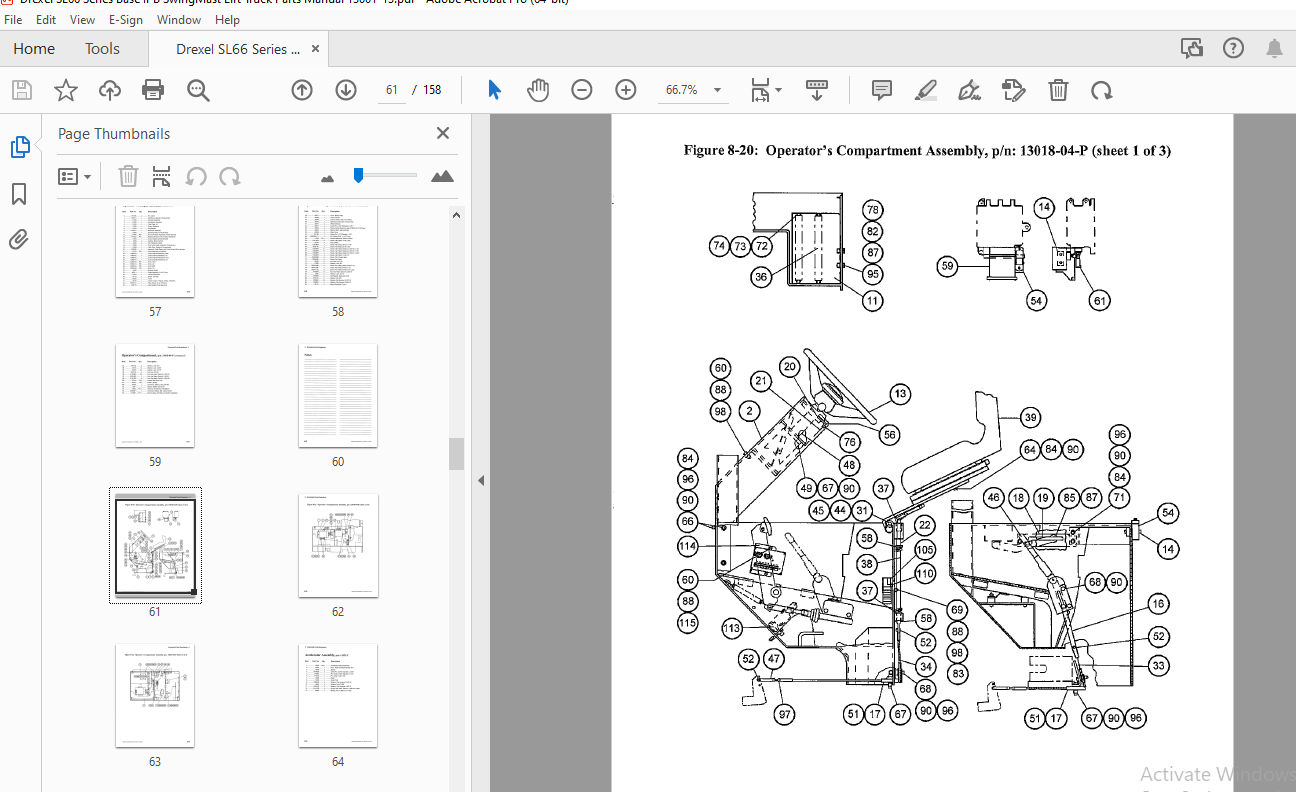This screenshot has height=792, width=1296.
Task: Click the thumbnail panel scrollbar thumb
Action: tap(456, 454)
